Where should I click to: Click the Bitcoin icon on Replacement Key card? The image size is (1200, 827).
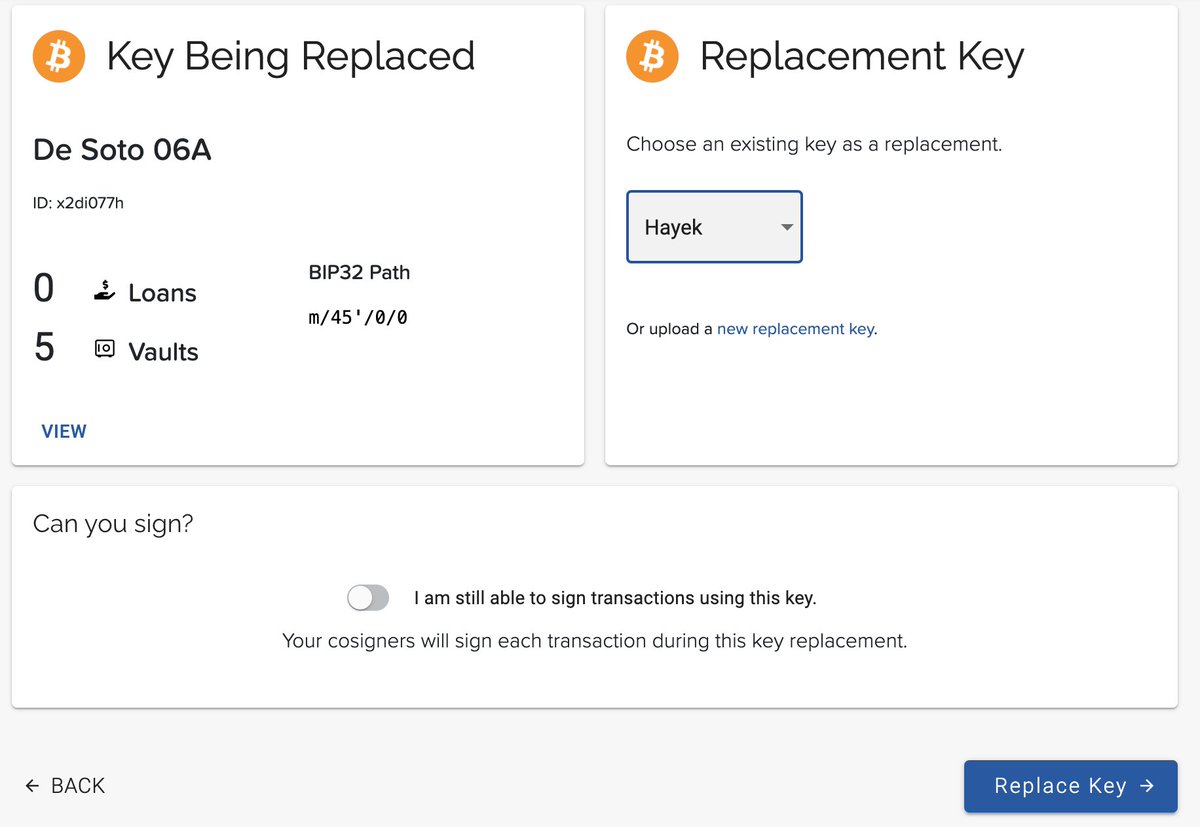pos(651,56)
